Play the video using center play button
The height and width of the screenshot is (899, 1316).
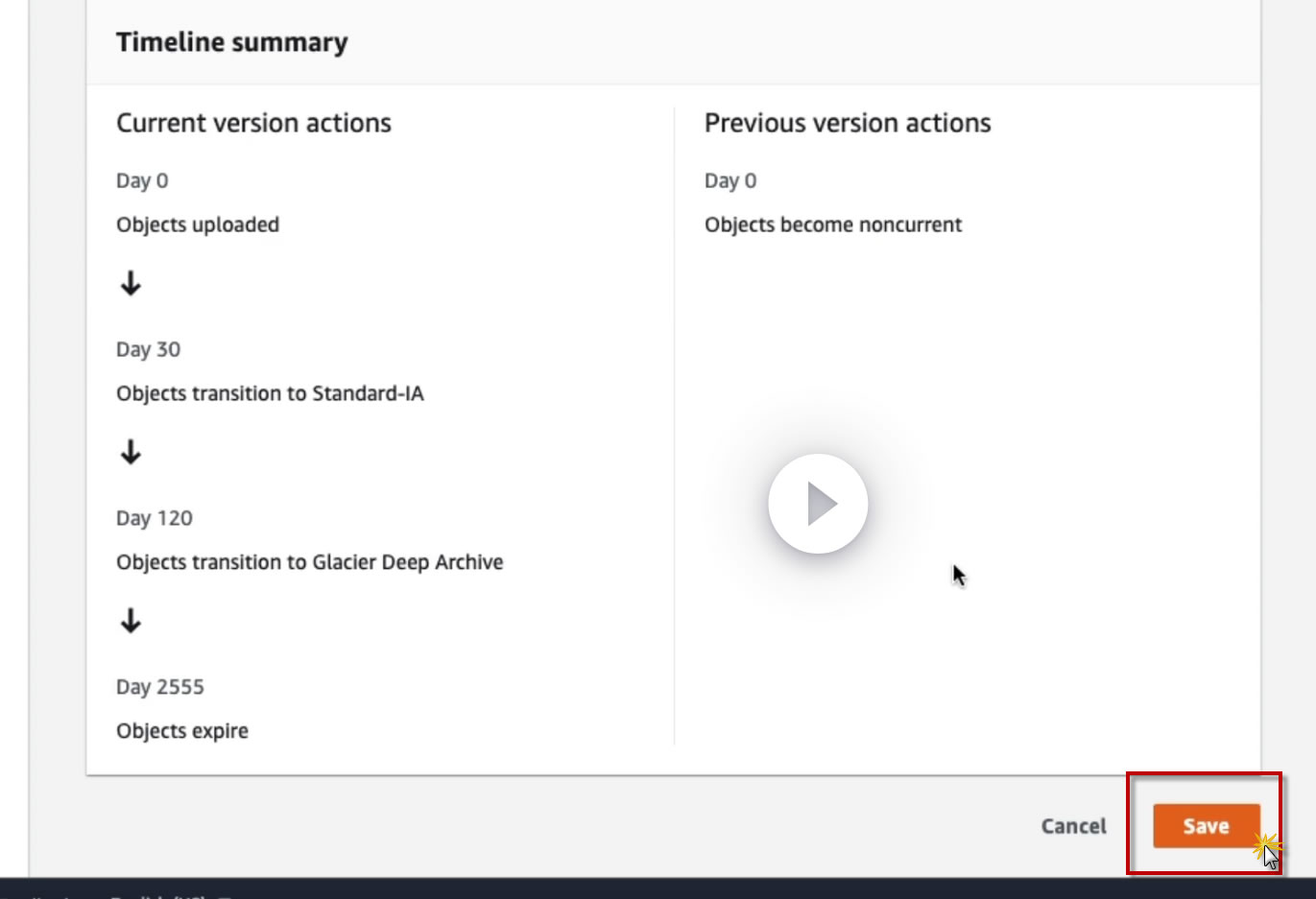818,504
